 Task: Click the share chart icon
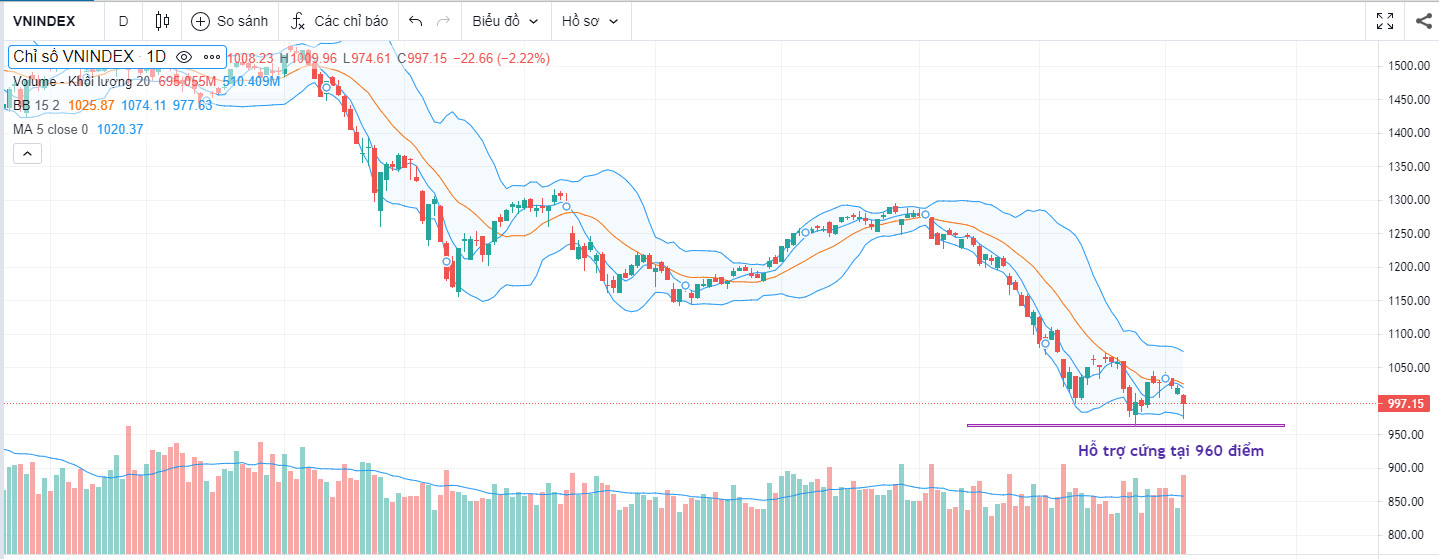(1424, 21)
